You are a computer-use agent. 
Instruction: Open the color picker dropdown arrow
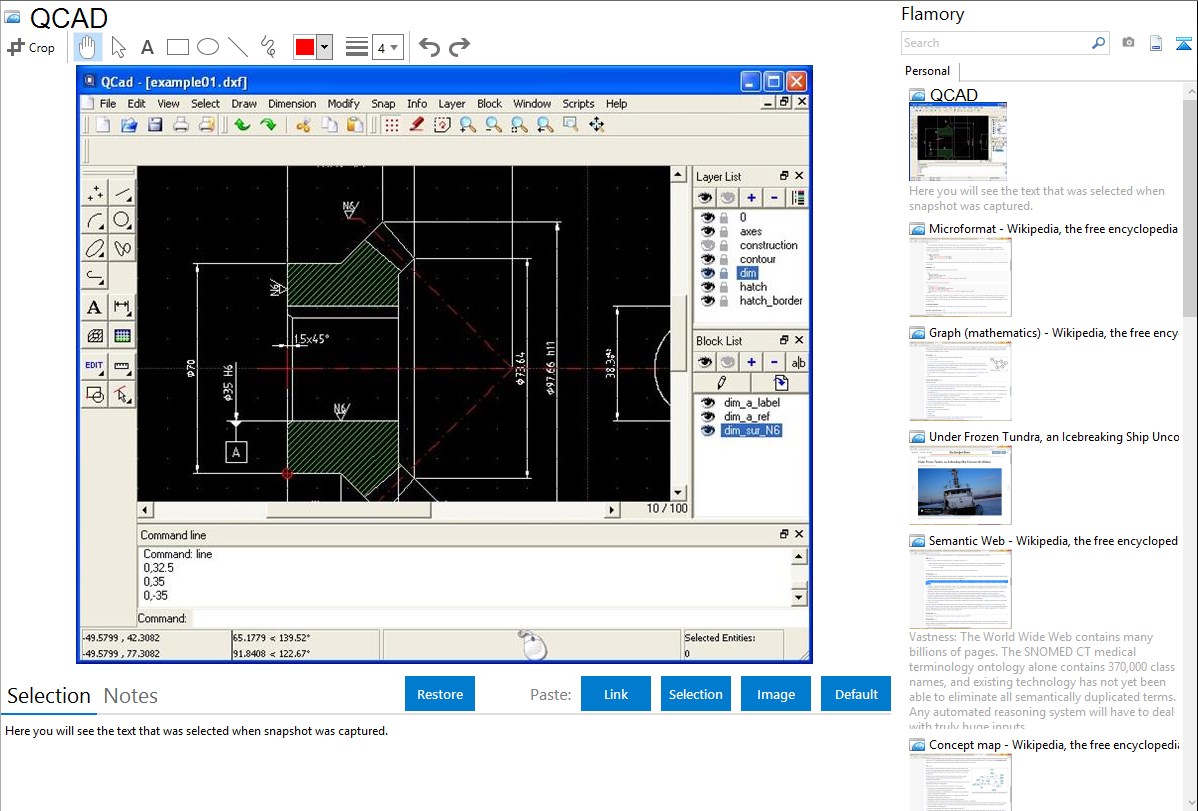click(324, 47)
